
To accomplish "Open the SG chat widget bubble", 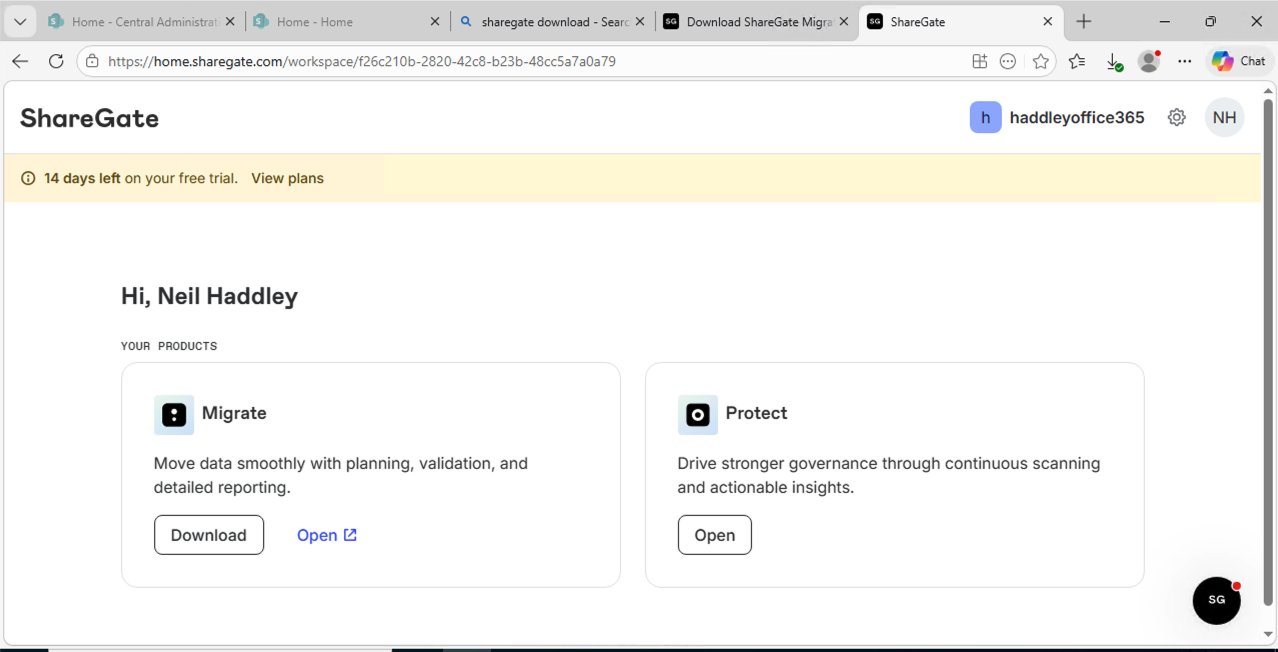I will click(1217, 600).
